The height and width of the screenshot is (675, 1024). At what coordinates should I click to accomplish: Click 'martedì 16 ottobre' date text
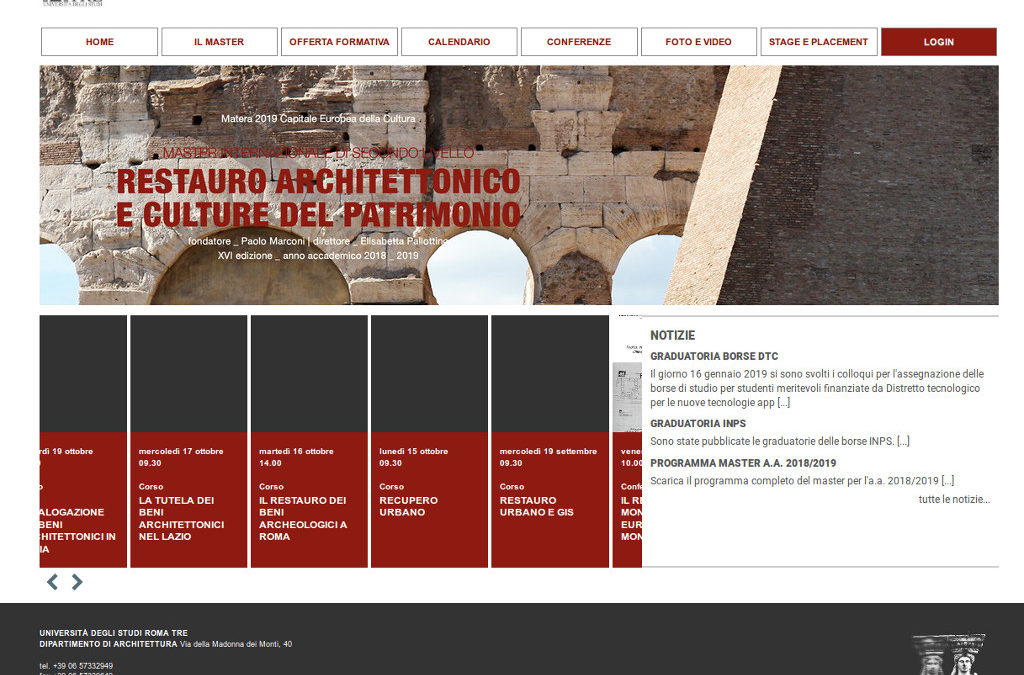[296, 451]
